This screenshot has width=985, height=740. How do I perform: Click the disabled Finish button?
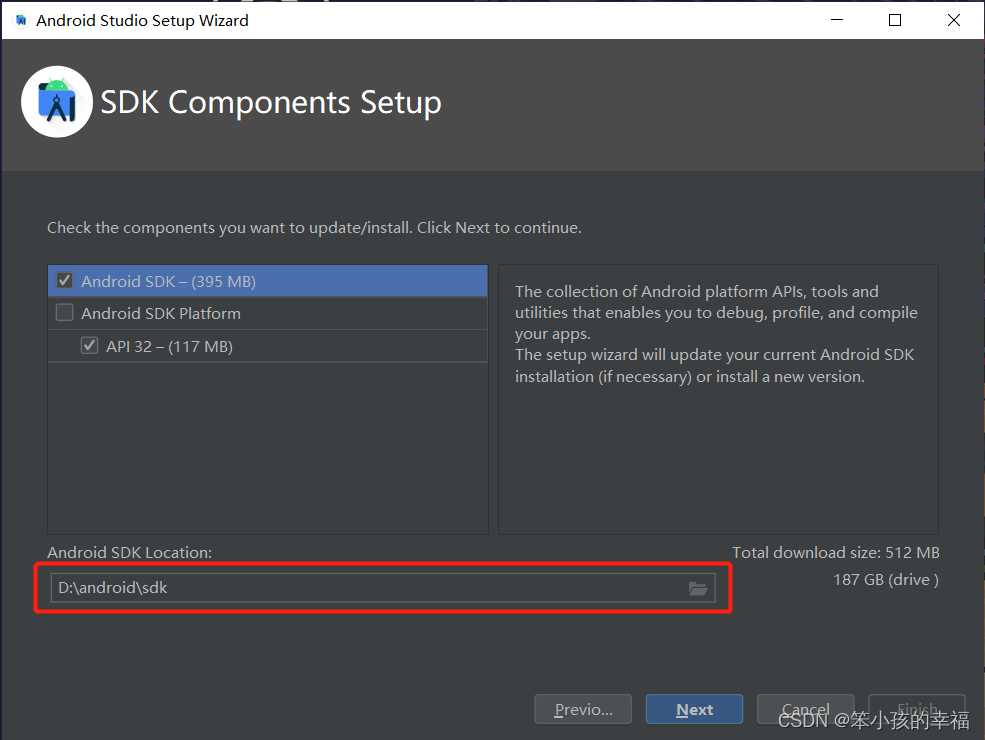[916, 709]
